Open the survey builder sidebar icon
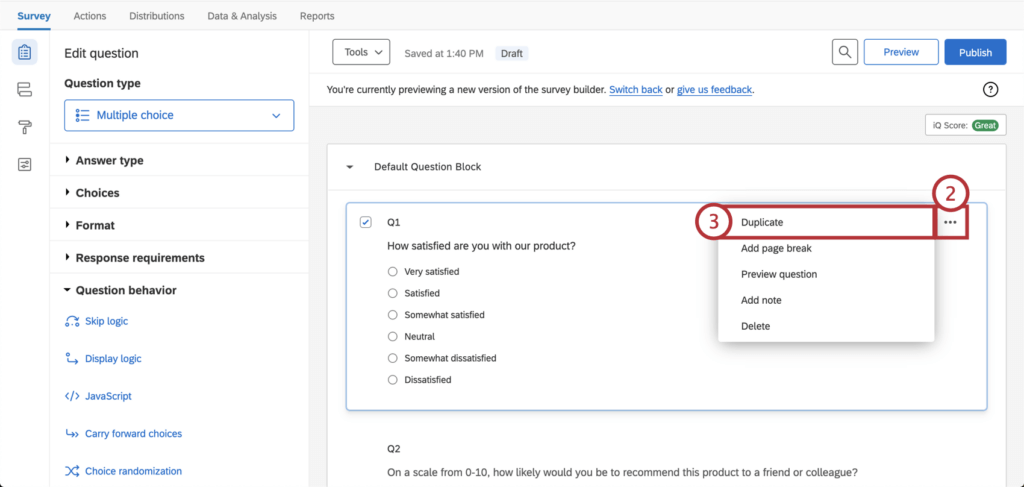The height and width of the screenshot is (487, 1024). click(x=25, y=52)
